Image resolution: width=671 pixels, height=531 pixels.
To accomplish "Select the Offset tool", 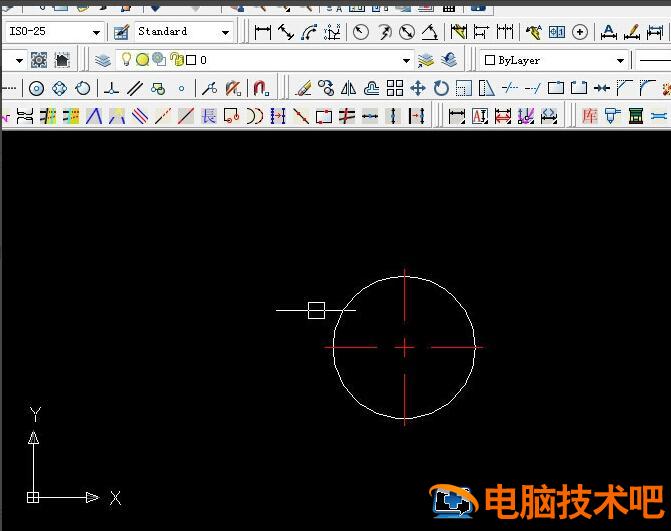I will click(371, 89).
